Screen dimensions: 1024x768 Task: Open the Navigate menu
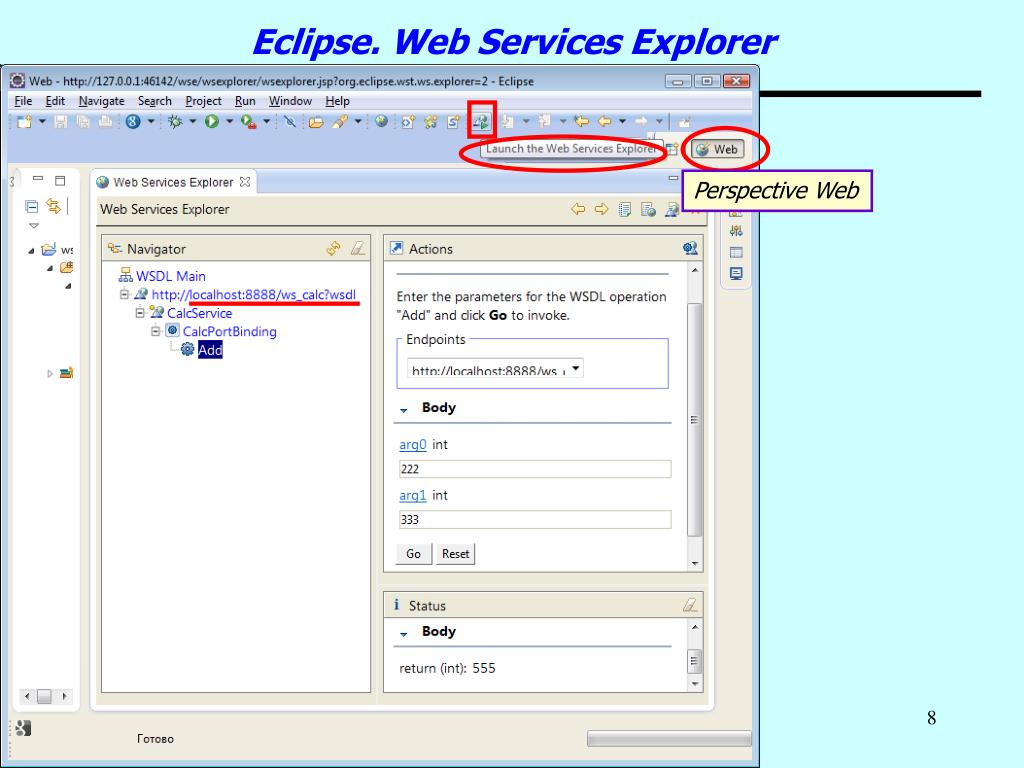click(x=101, y=101)
